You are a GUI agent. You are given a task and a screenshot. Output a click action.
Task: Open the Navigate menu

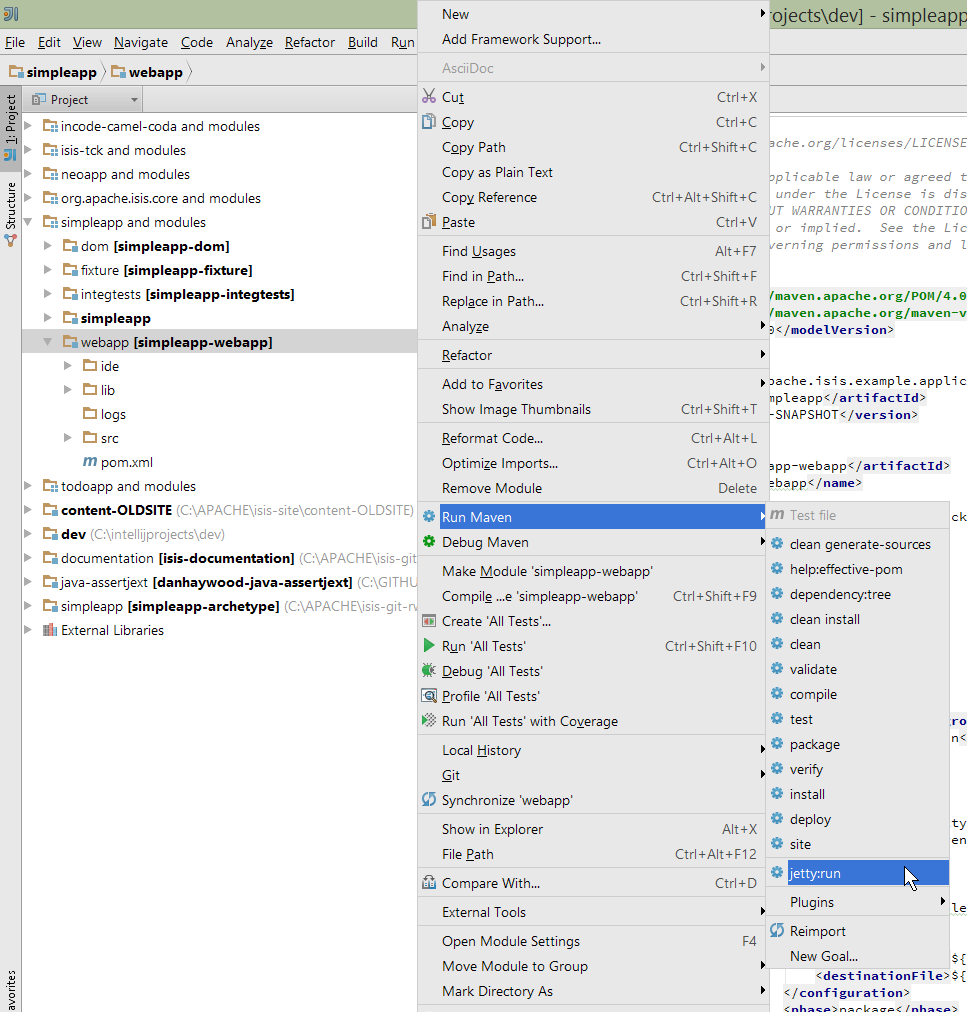click(x=141, y=42)
